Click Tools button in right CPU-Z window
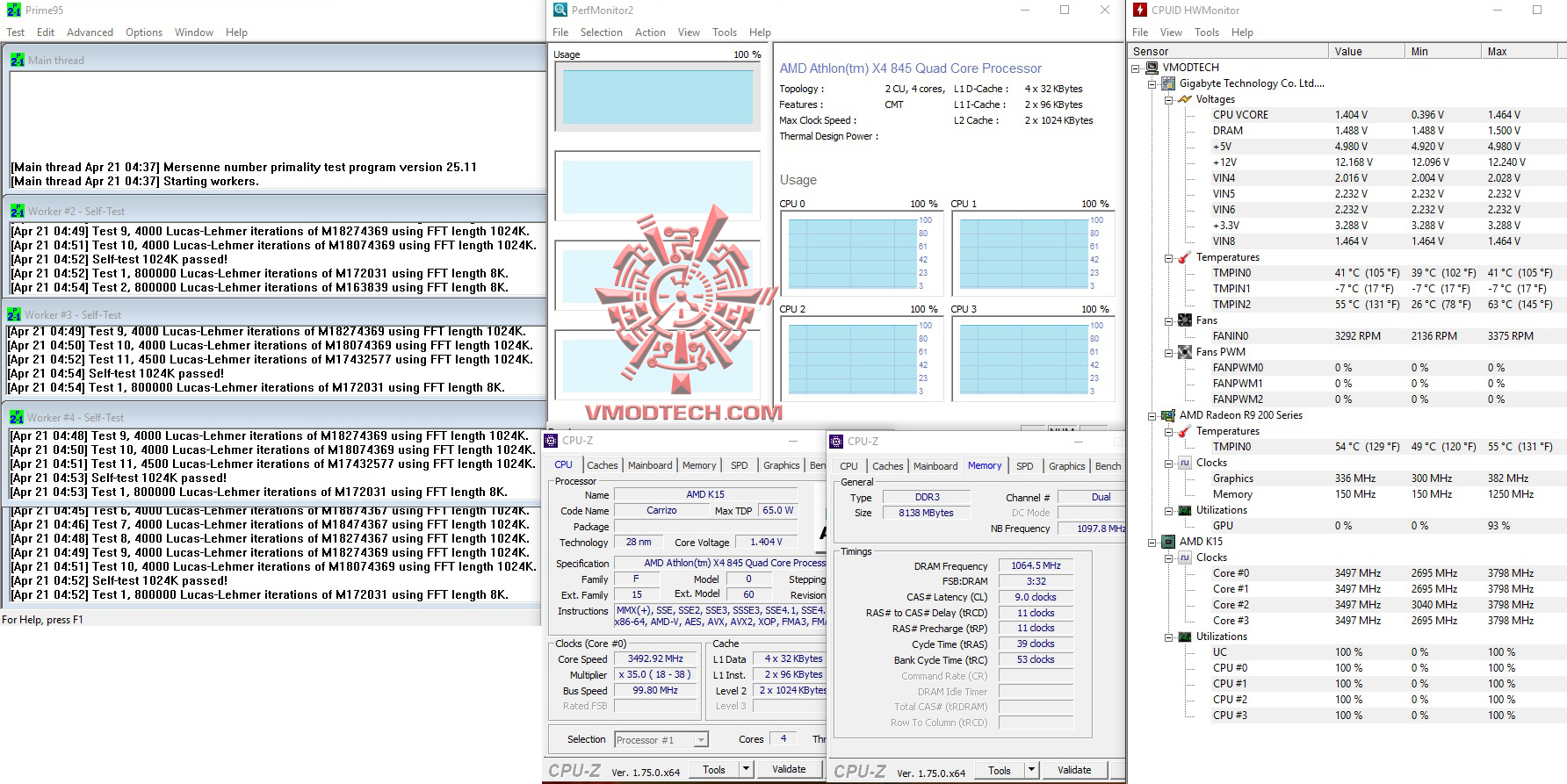Screen dimensions: 1567x784 tap(1000, 770)
